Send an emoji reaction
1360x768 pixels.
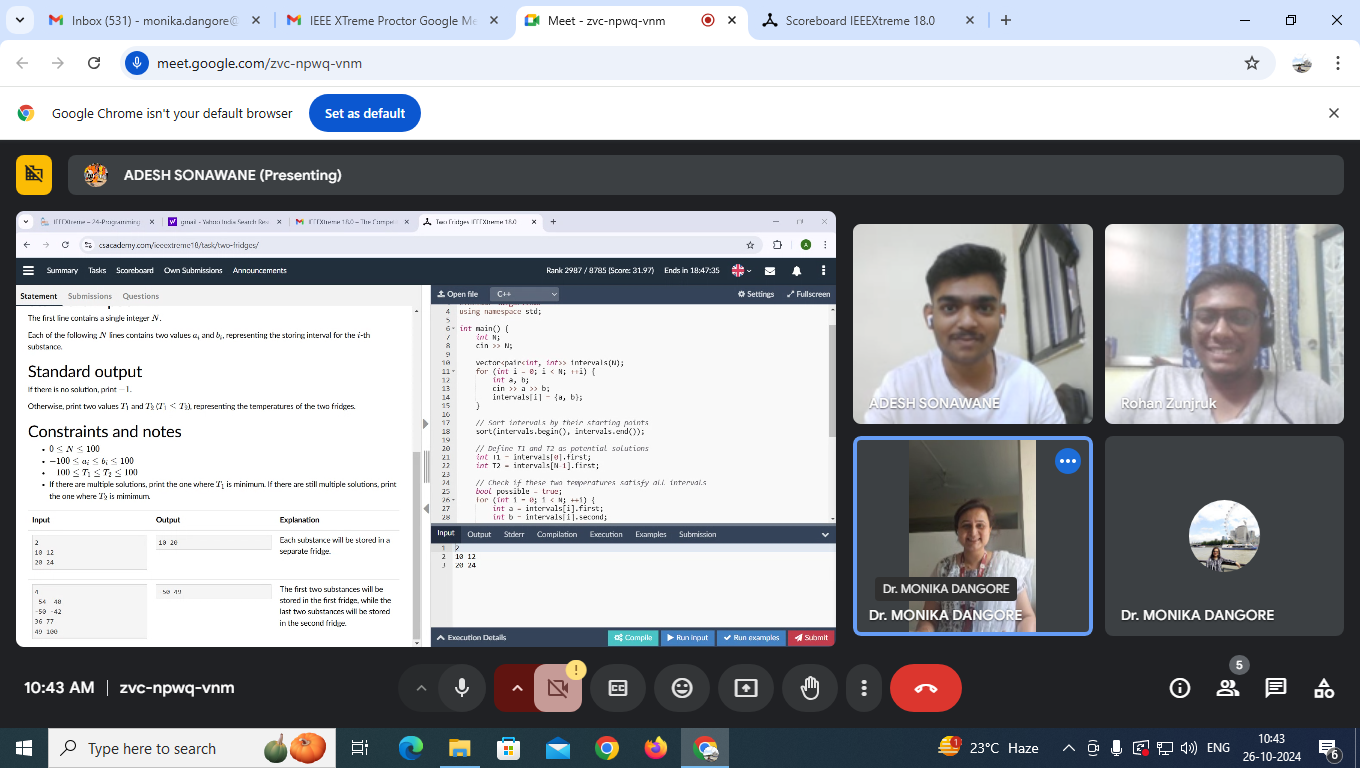pos(682,688)
